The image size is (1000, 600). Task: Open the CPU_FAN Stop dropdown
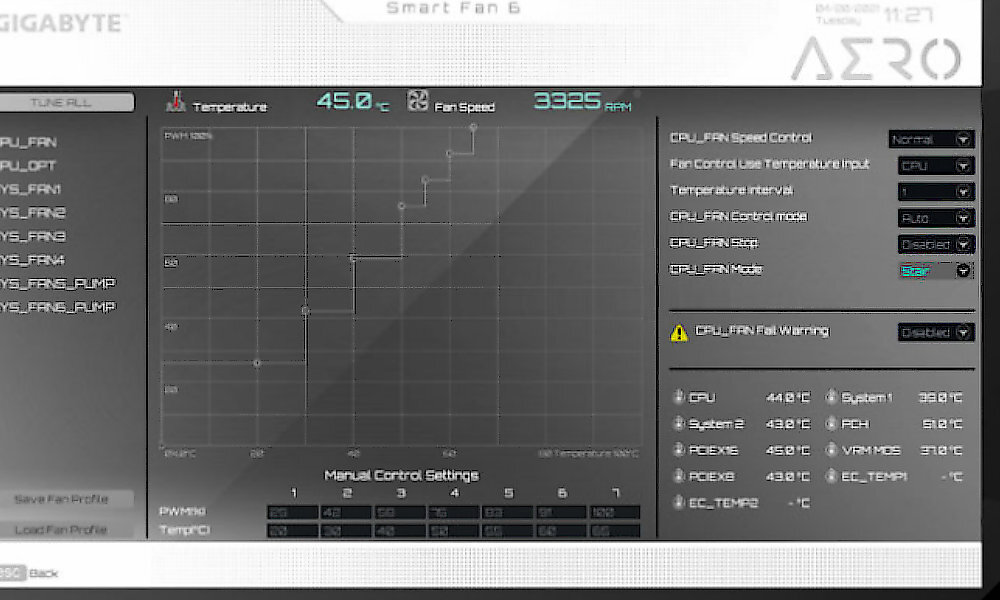[935, 243]
